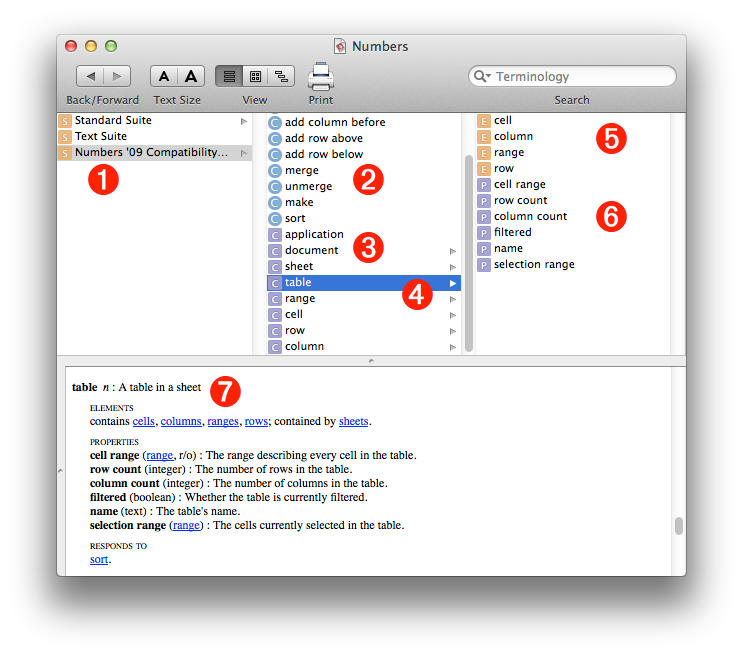Screen dimensions: 743x655
Task: Expand Standard Suite arrow
Action: pos(244,121)
